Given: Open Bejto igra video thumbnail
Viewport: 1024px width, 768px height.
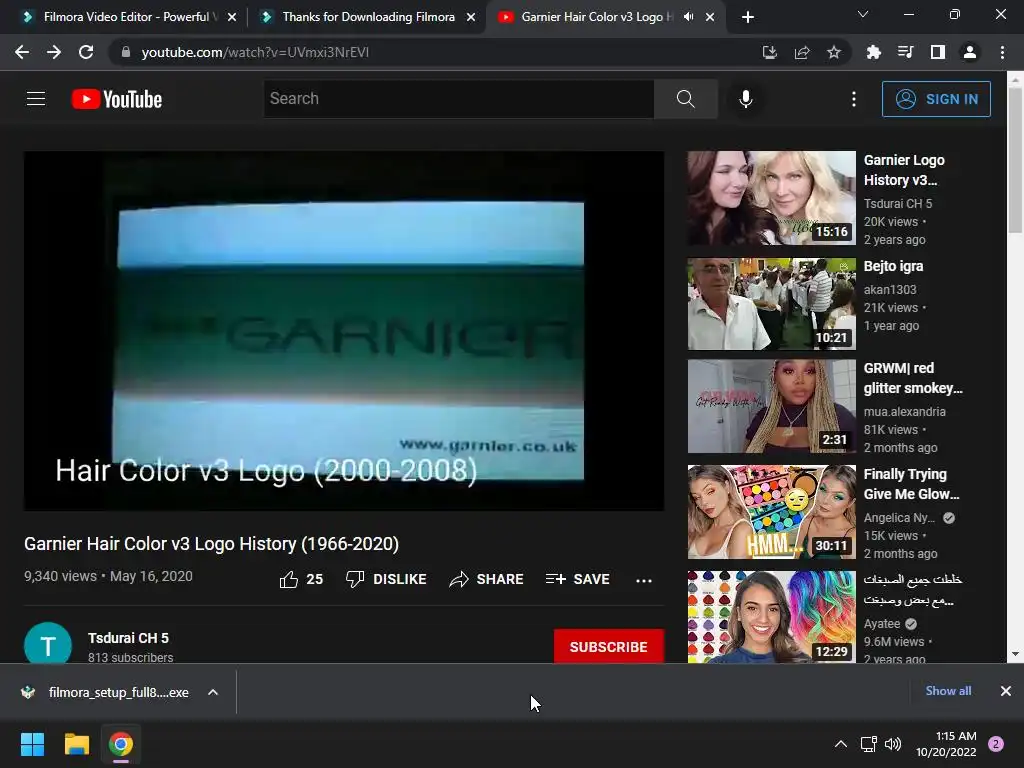Looking at the screenshot, I should coord(771,304).
